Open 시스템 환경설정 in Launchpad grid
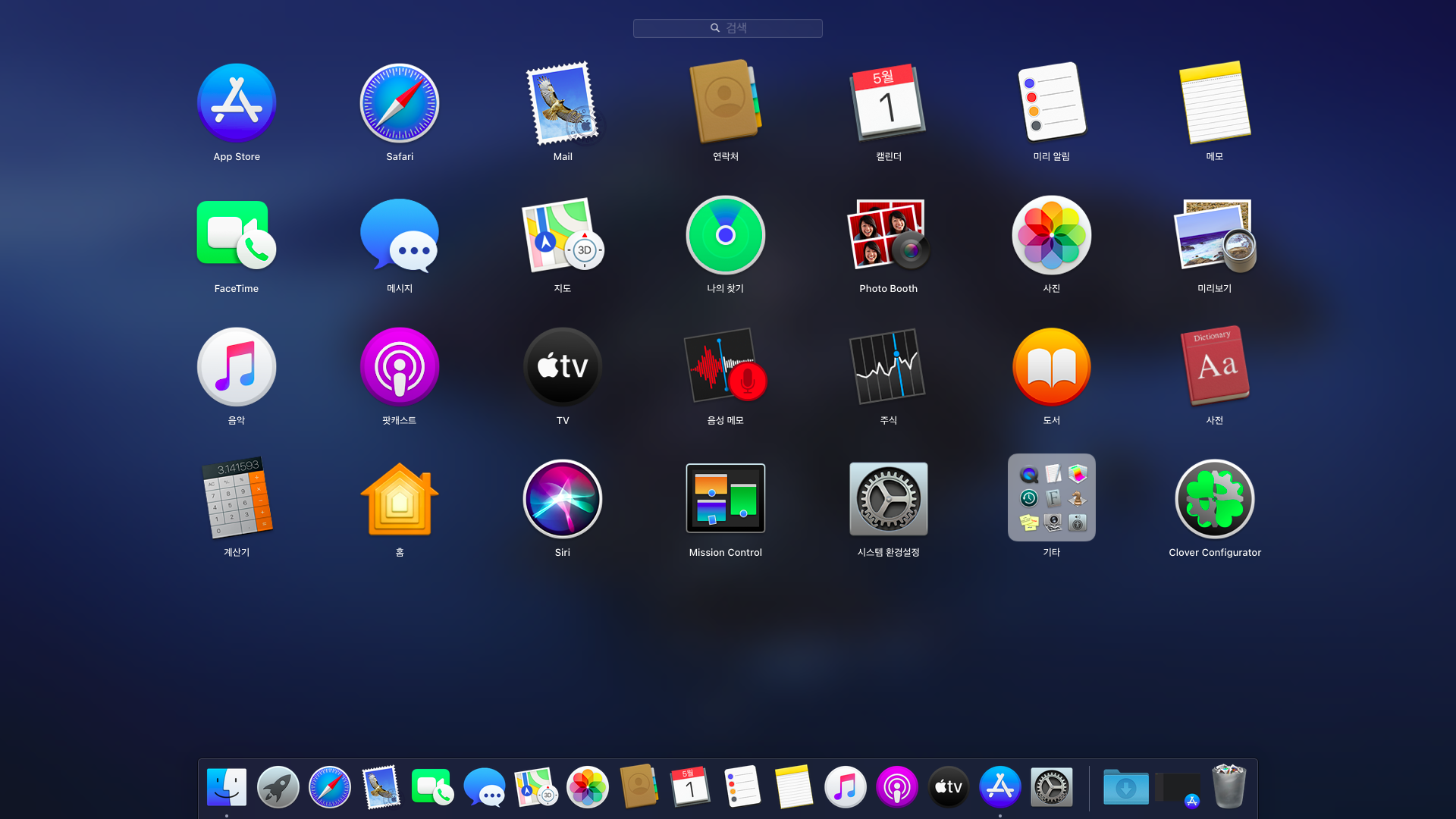Screen dimensions: 1456x819 (x=888, y=499)
